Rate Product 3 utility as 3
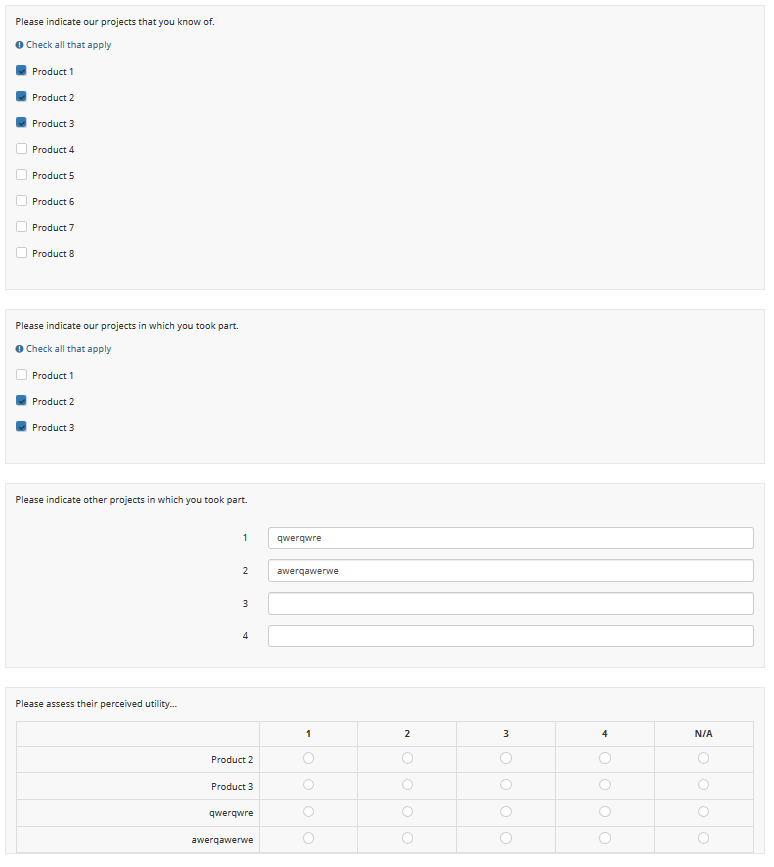The height and width of the screenshot is (867, 774). pyautogui.click(x=506, y=785)
